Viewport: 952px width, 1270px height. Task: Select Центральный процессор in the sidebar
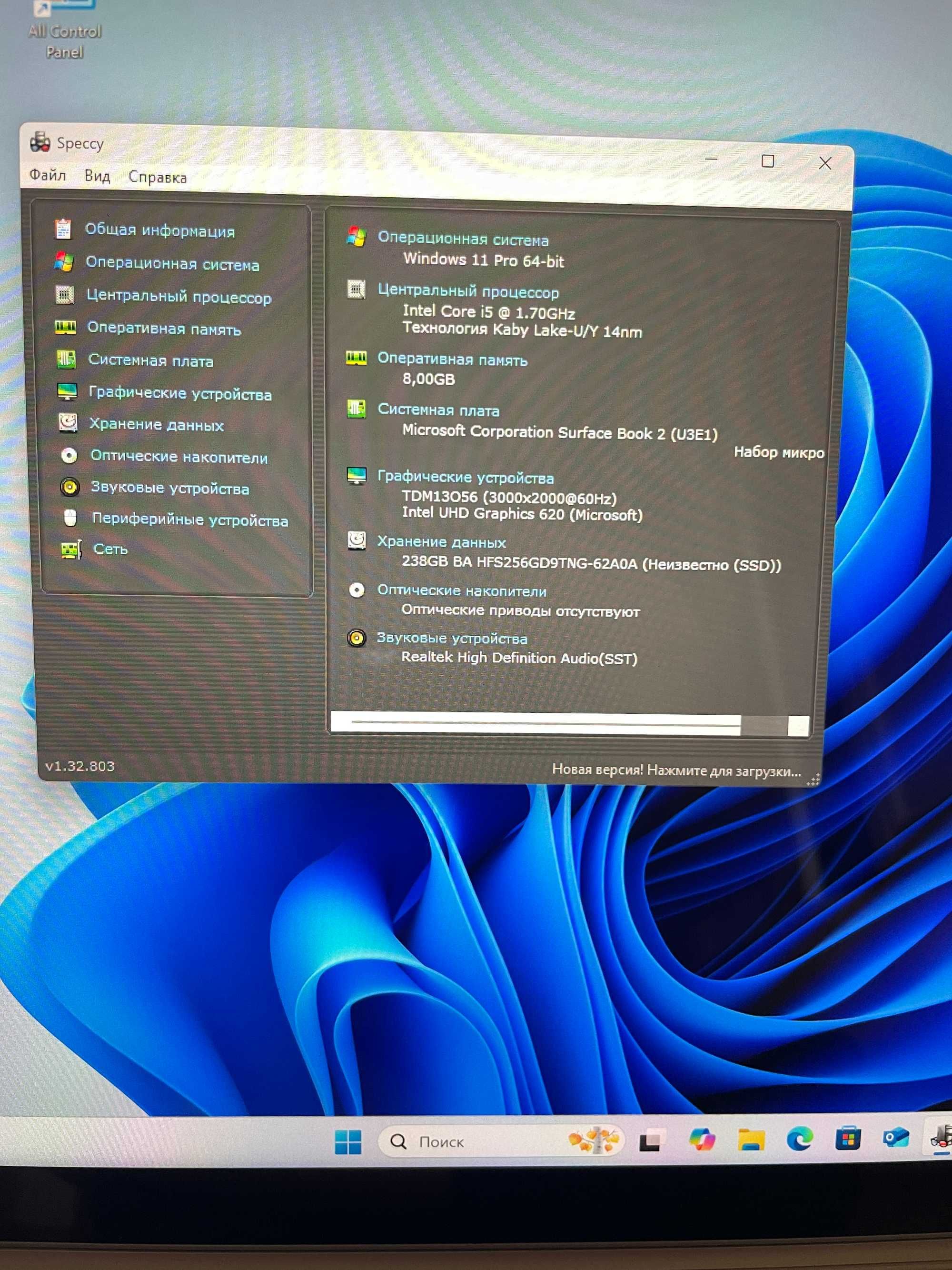point(178,297)
